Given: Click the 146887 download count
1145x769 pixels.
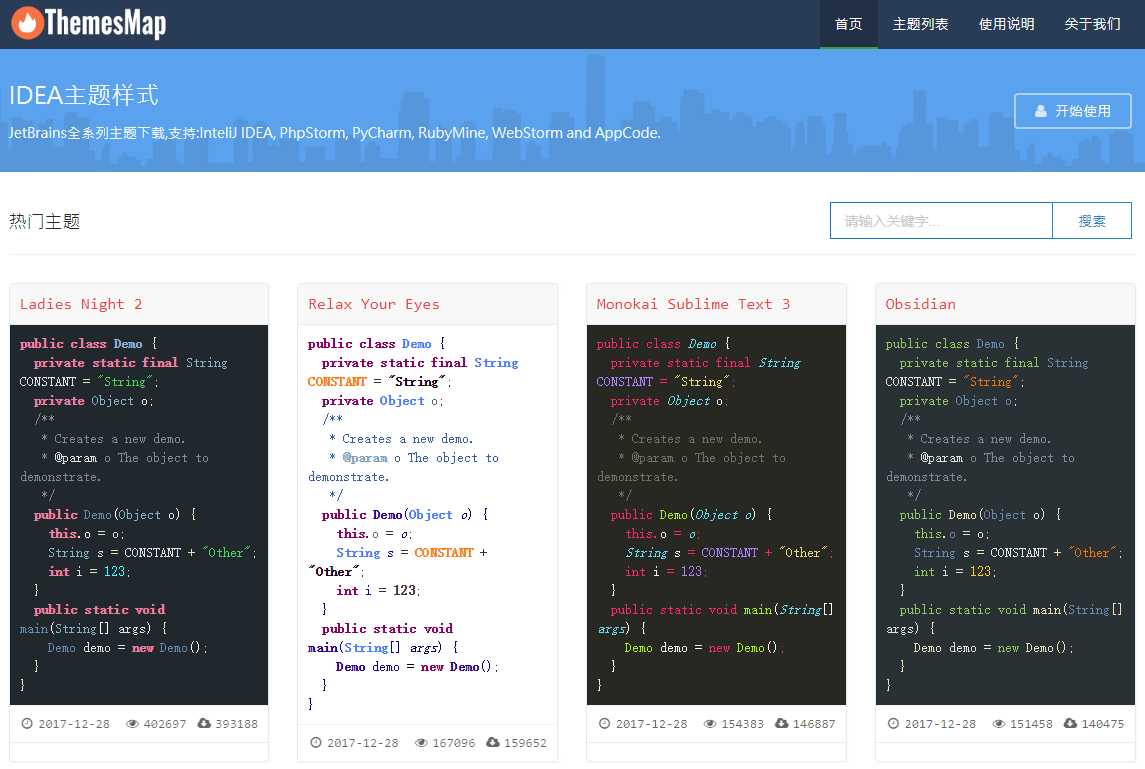Looking at the screenshot, I should click(814, 724).
